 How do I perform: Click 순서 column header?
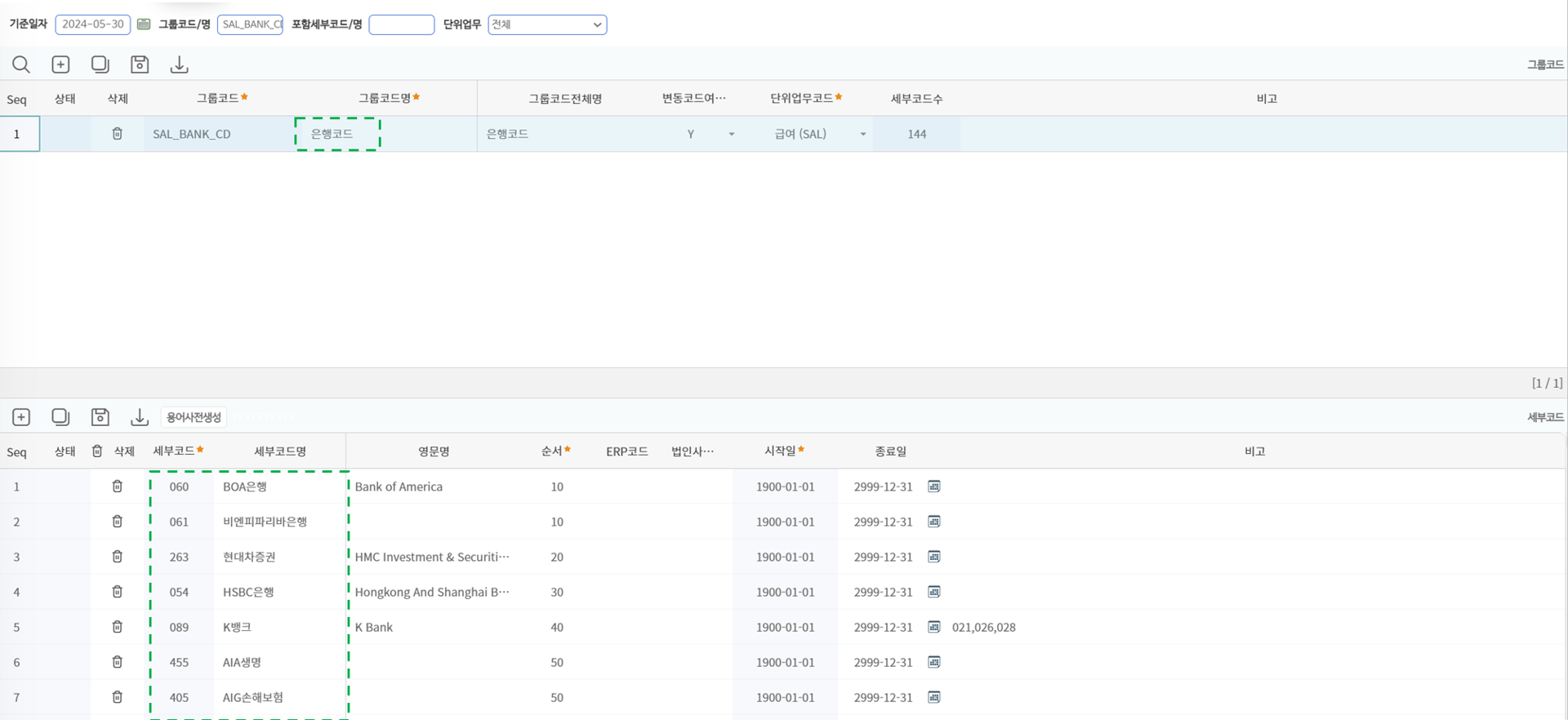click(x=556, y=451)
